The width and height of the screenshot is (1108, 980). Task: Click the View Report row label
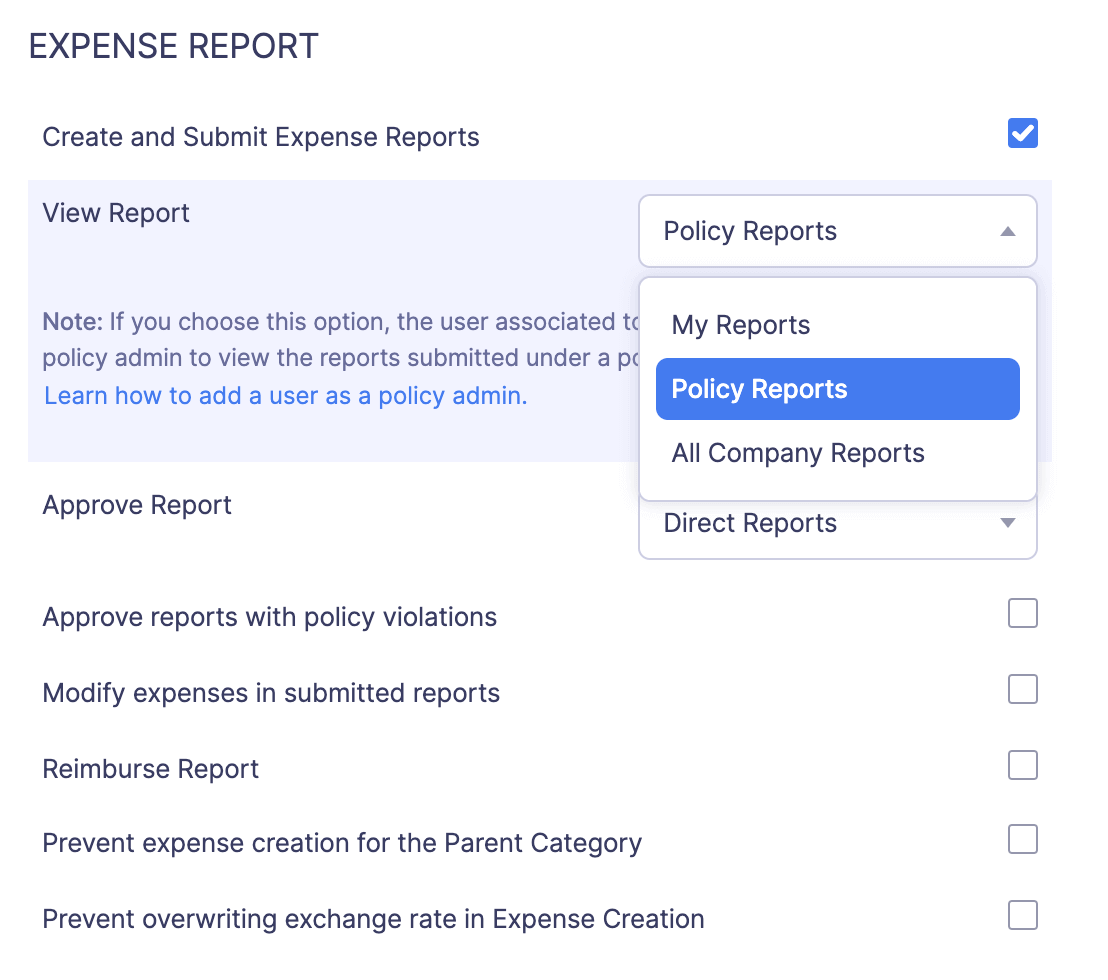point(116,212)
